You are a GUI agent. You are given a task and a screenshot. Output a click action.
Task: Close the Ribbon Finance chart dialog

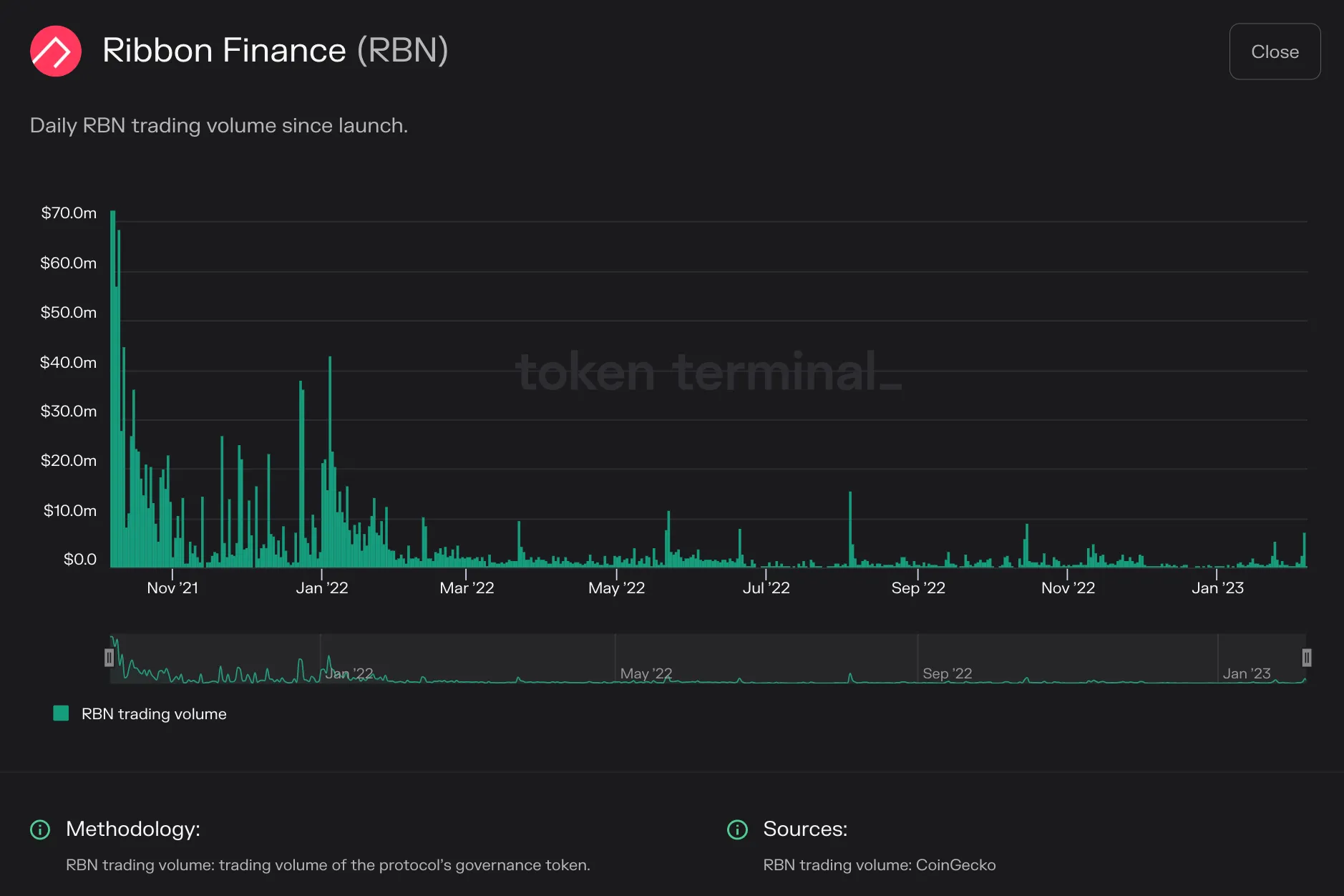point(1275,52)
